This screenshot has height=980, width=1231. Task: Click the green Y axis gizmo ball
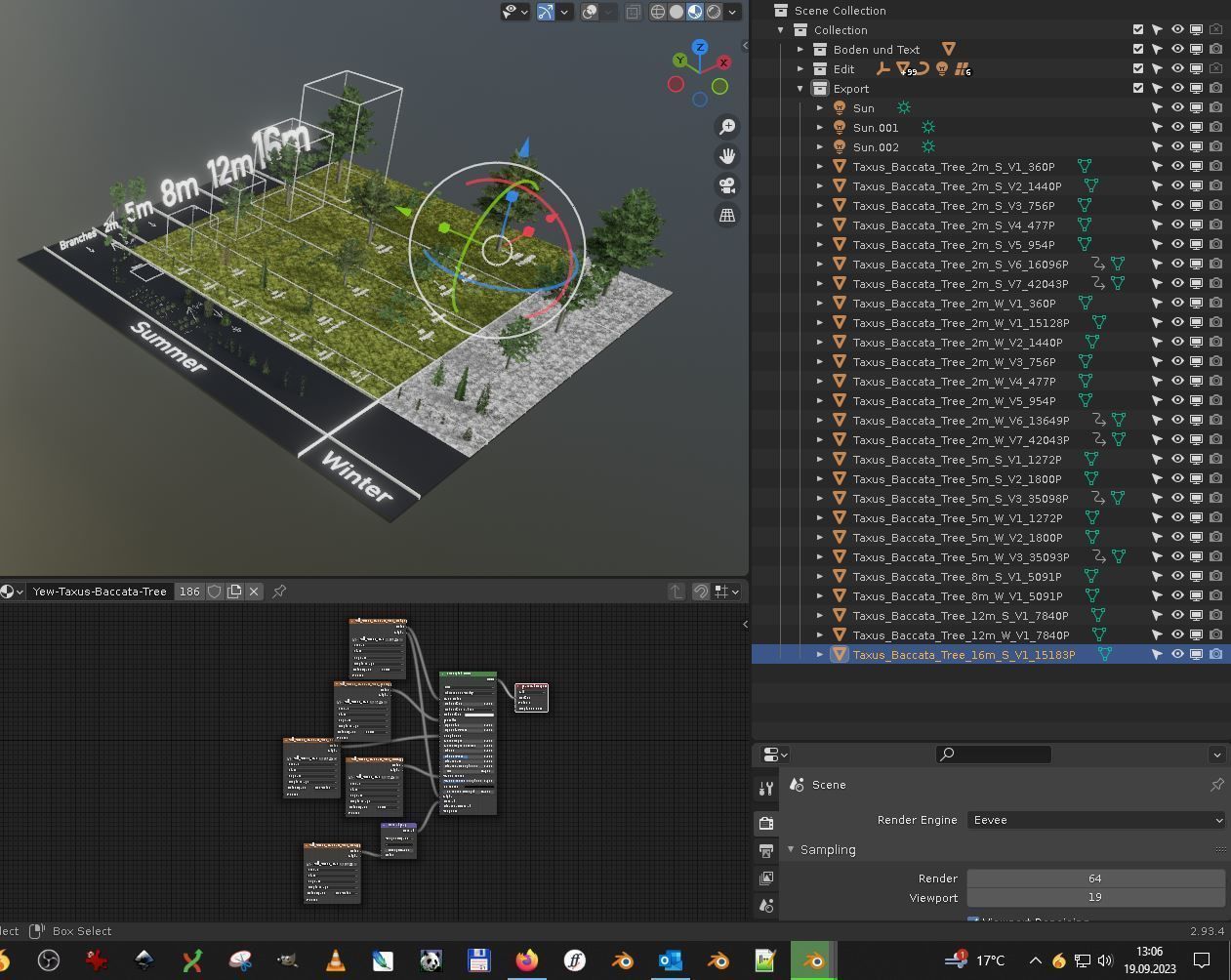tap(679, 61)
